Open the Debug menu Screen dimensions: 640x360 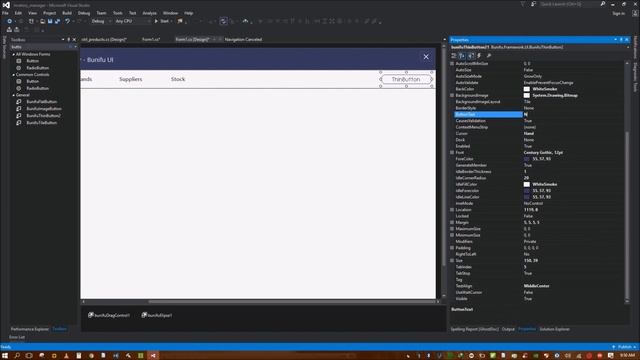pos(84,13)
